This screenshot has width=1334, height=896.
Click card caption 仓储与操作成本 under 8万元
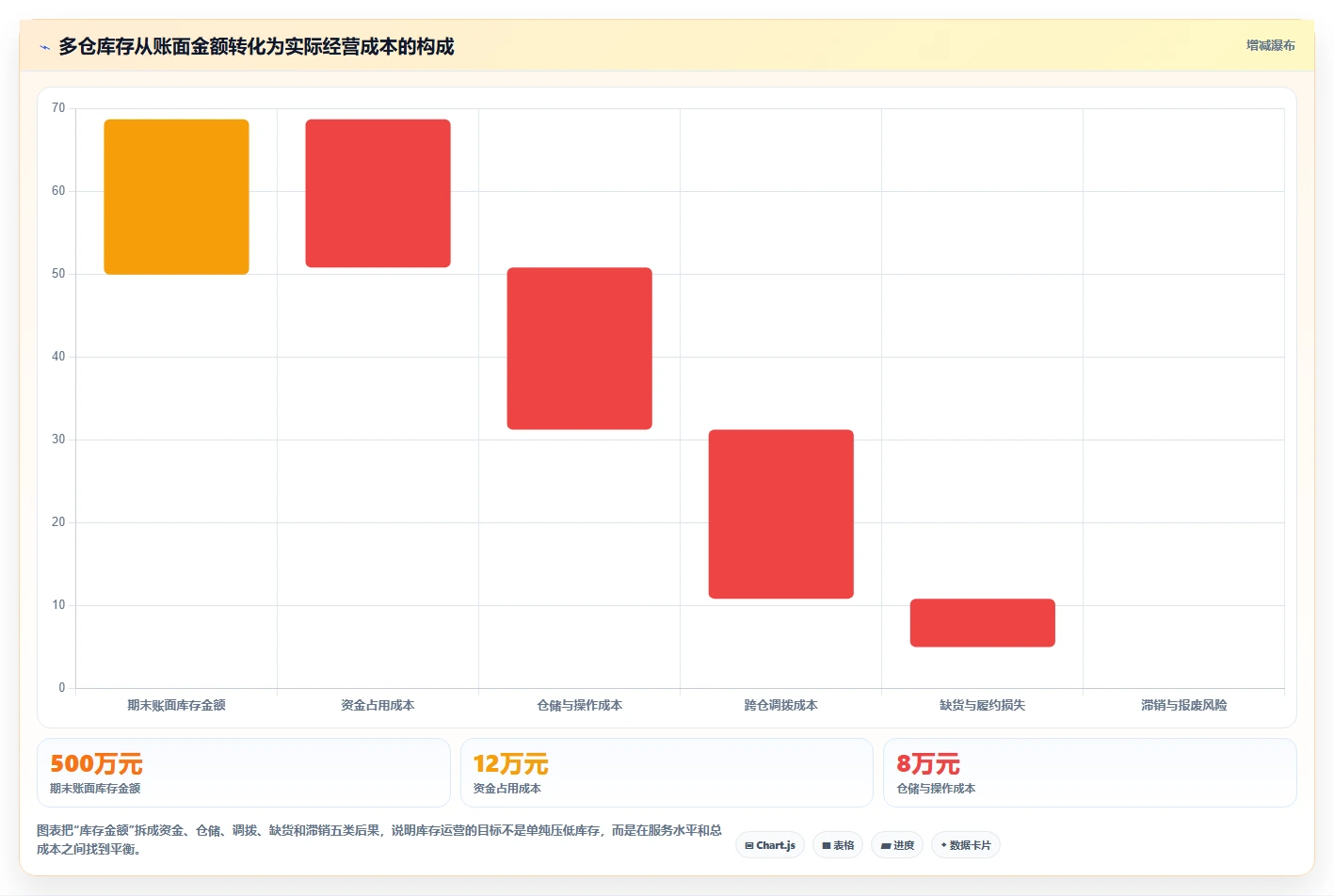tap(936, 789)
